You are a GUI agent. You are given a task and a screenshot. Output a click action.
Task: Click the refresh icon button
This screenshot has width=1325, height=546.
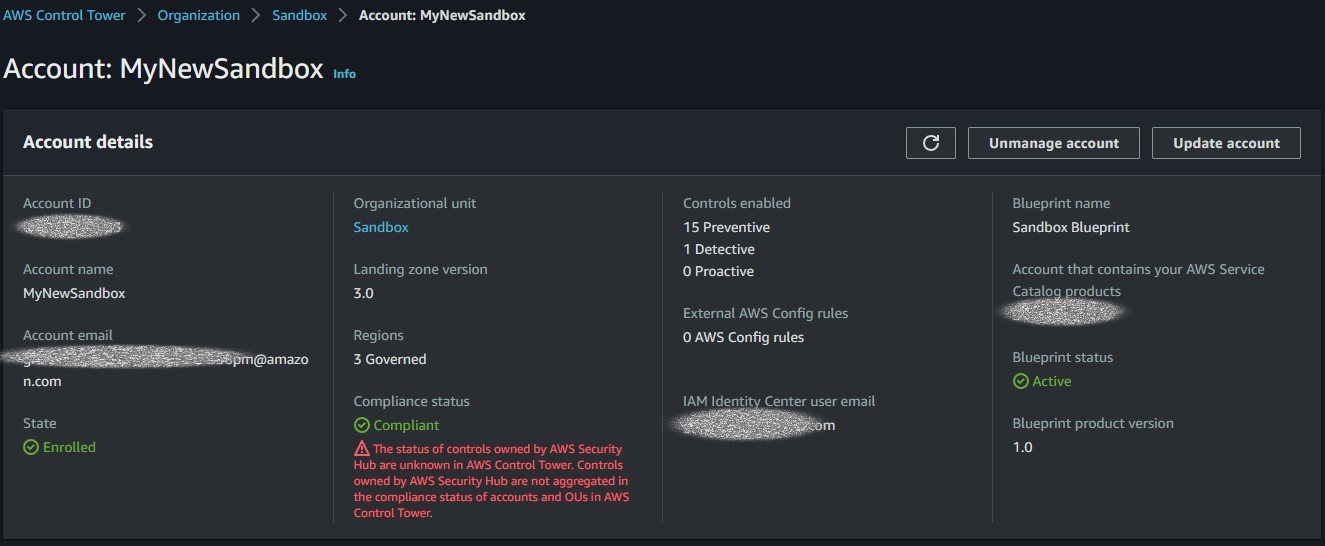coord(931,143)
